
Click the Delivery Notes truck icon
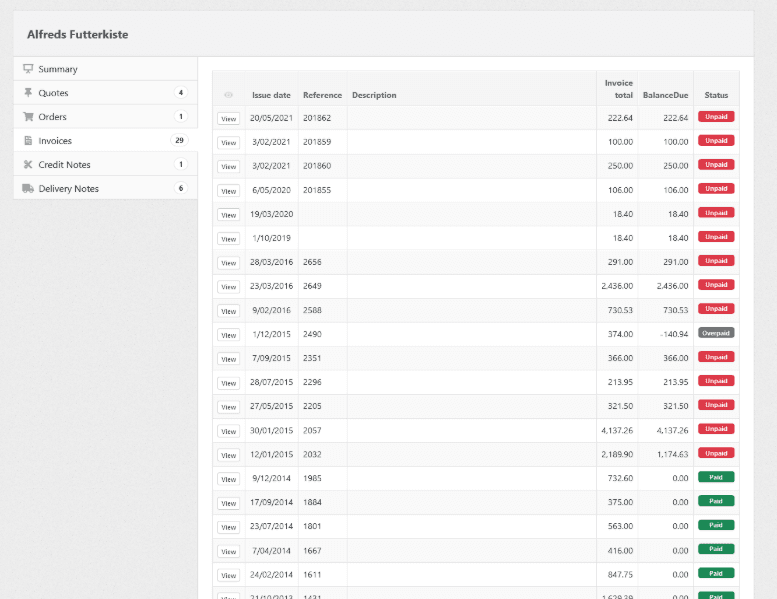[x=28, y=188]
